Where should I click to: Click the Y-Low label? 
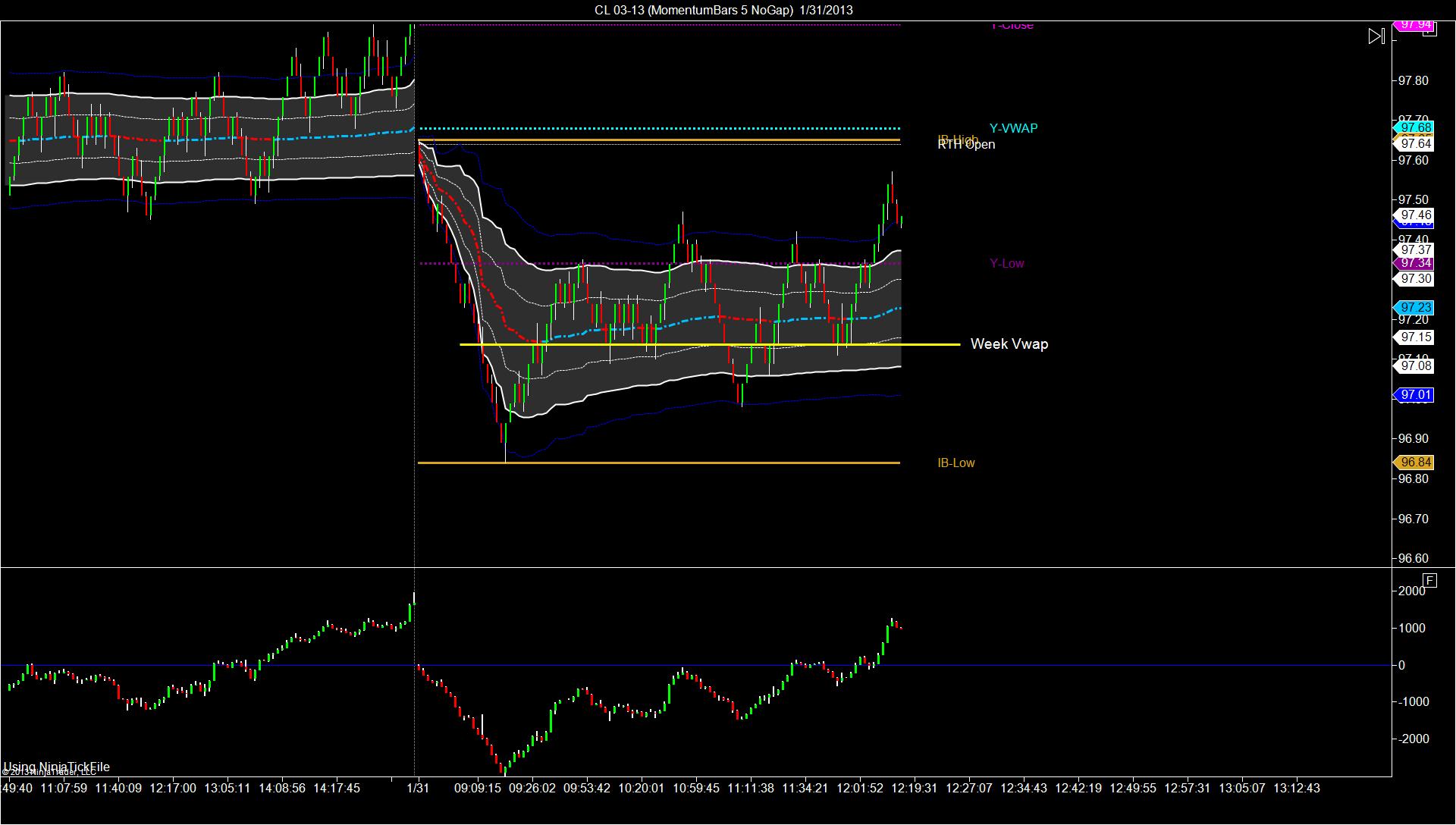pos(1007,264)
